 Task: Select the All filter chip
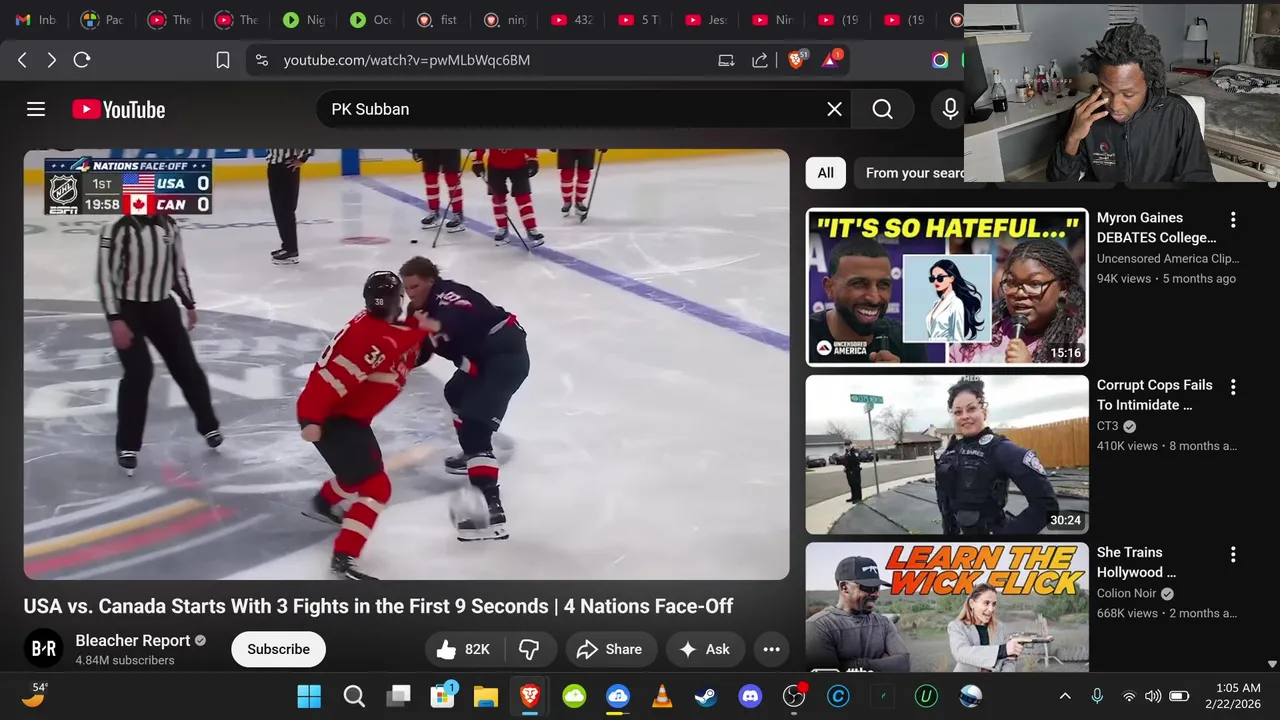pos(825,173)
